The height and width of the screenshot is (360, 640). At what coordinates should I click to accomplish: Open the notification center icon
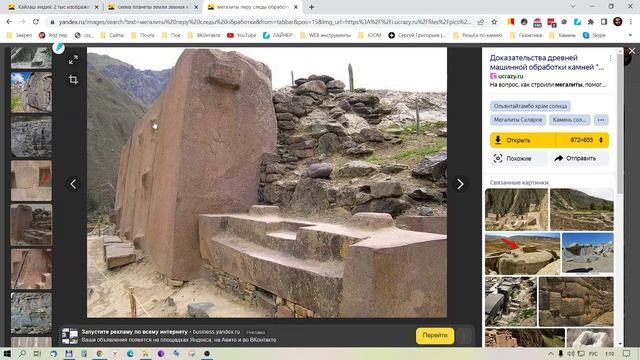pyautogui.click(x=627, y=353)
